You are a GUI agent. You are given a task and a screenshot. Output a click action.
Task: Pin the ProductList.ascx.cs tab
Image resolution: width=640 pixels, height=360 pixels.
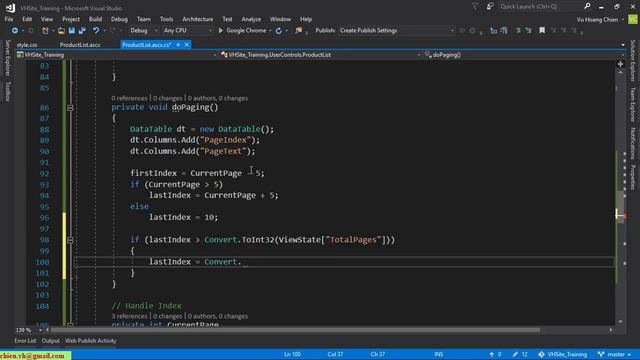coord(178,45)
